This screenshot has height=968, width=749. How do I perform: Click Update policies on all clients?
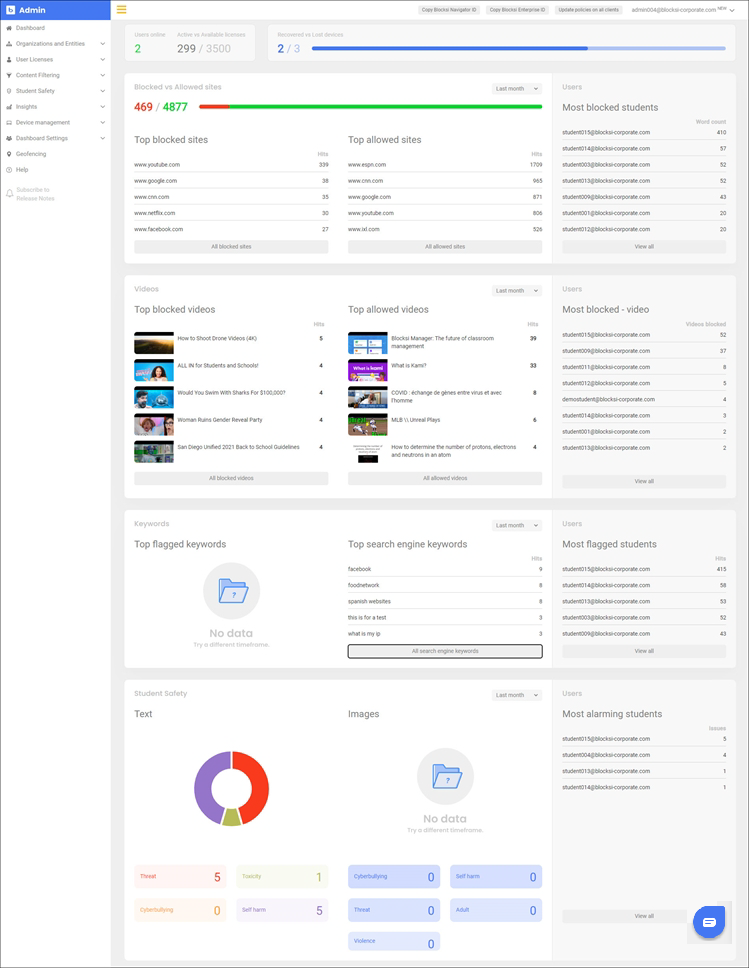[x=588, y=10]
